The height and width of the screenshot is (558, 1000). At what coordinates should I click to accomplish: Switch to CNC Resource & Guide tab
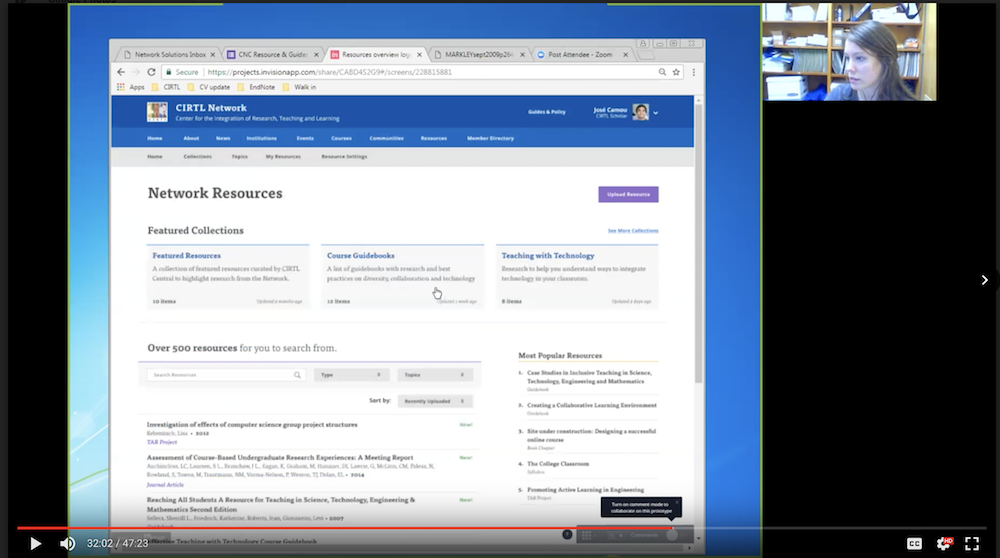[268, 55]
